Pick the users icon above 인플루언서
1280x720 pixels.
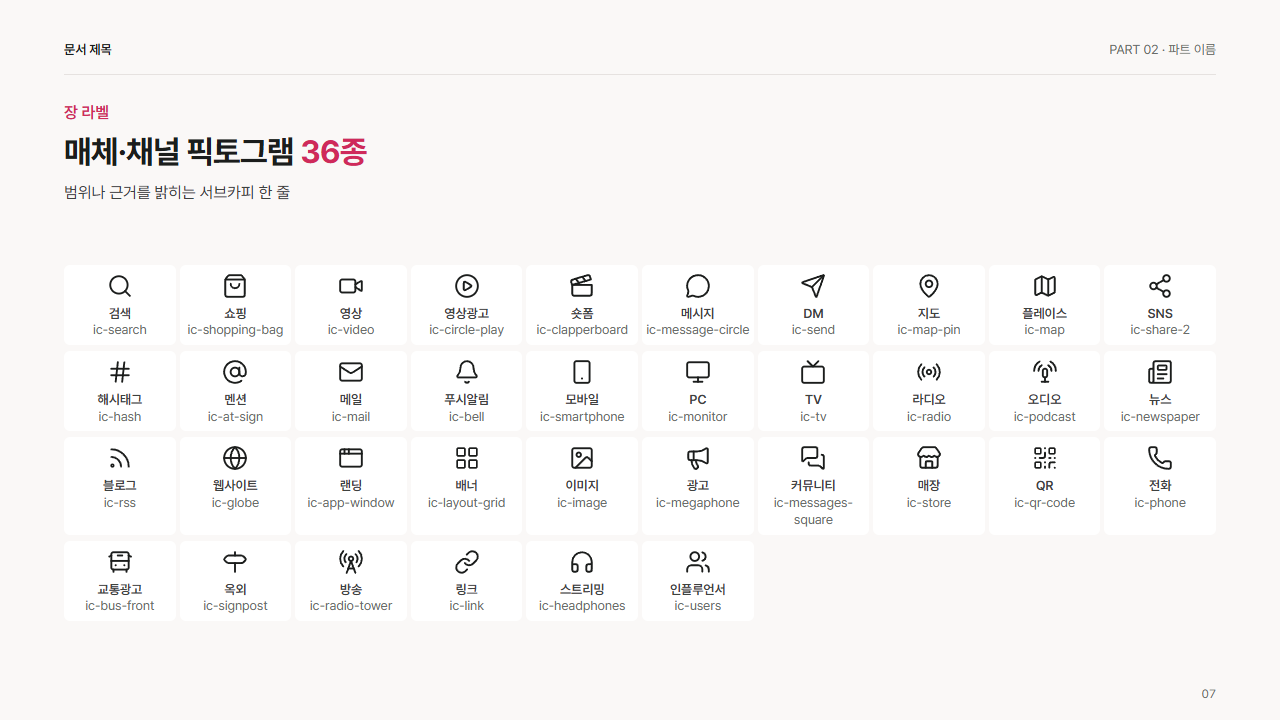(x=698, y=562)
